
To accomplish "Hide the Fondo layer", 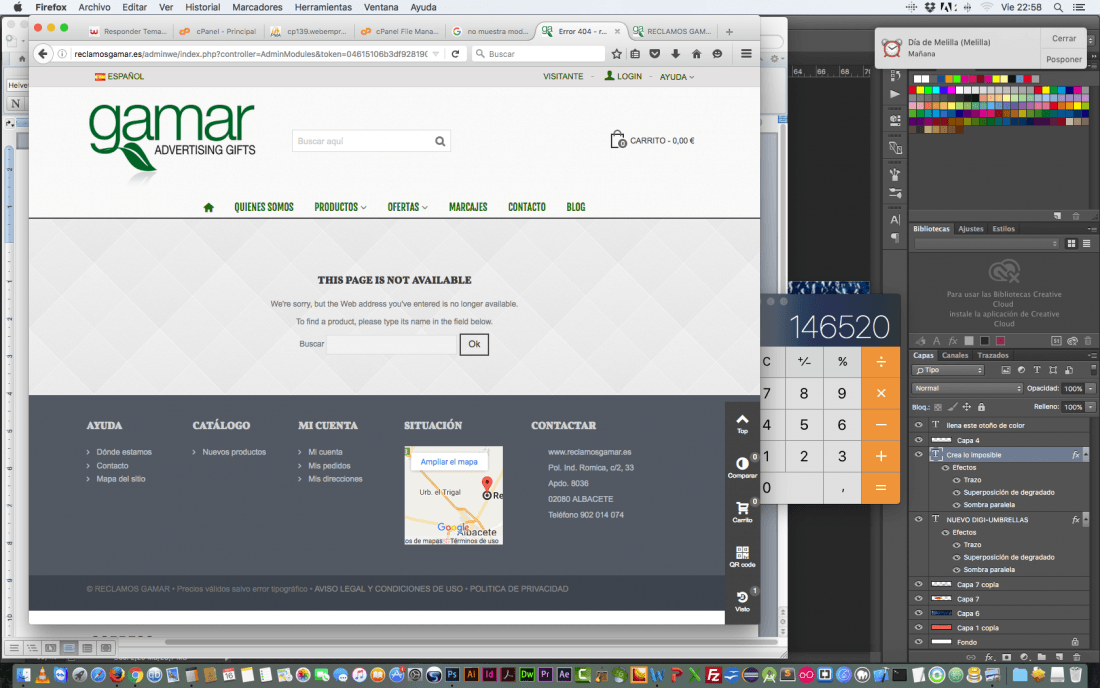I will click(x=918, y=642).
